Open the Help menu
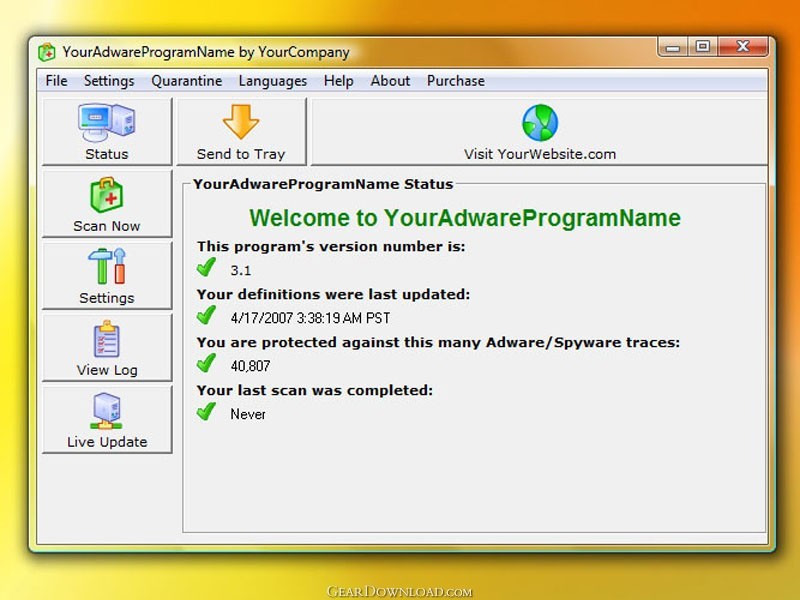The height and width of the screenshot is (600, 800). coord(339,81)
